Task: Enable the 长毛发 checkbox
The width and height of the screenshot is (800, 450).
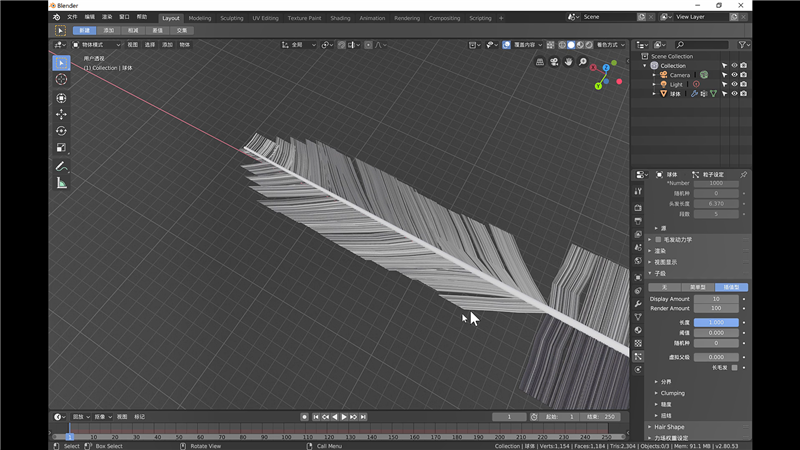Action: pyautogui.click(x=735, y=368)
